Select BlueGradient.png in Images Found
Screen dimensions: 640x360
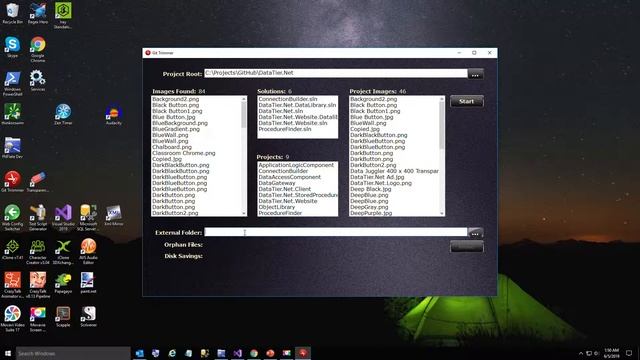tap(176, 129)
